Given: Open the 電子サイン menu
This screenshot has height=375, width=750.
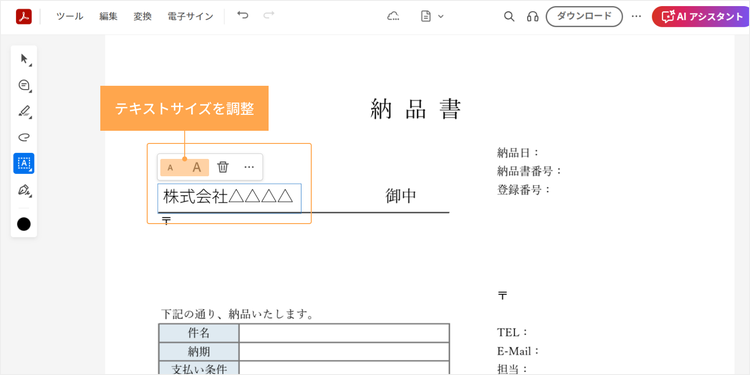Looking at the screenshot, I should [x=190, y=17].
